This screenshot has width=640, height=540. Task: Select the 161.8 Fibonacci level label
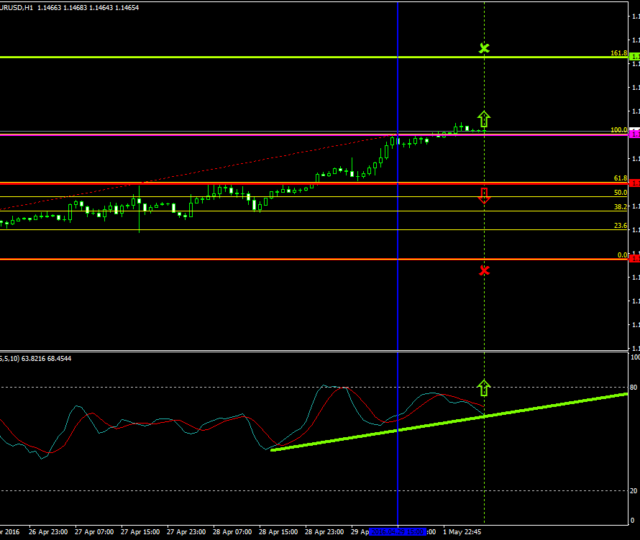(618, 53)
